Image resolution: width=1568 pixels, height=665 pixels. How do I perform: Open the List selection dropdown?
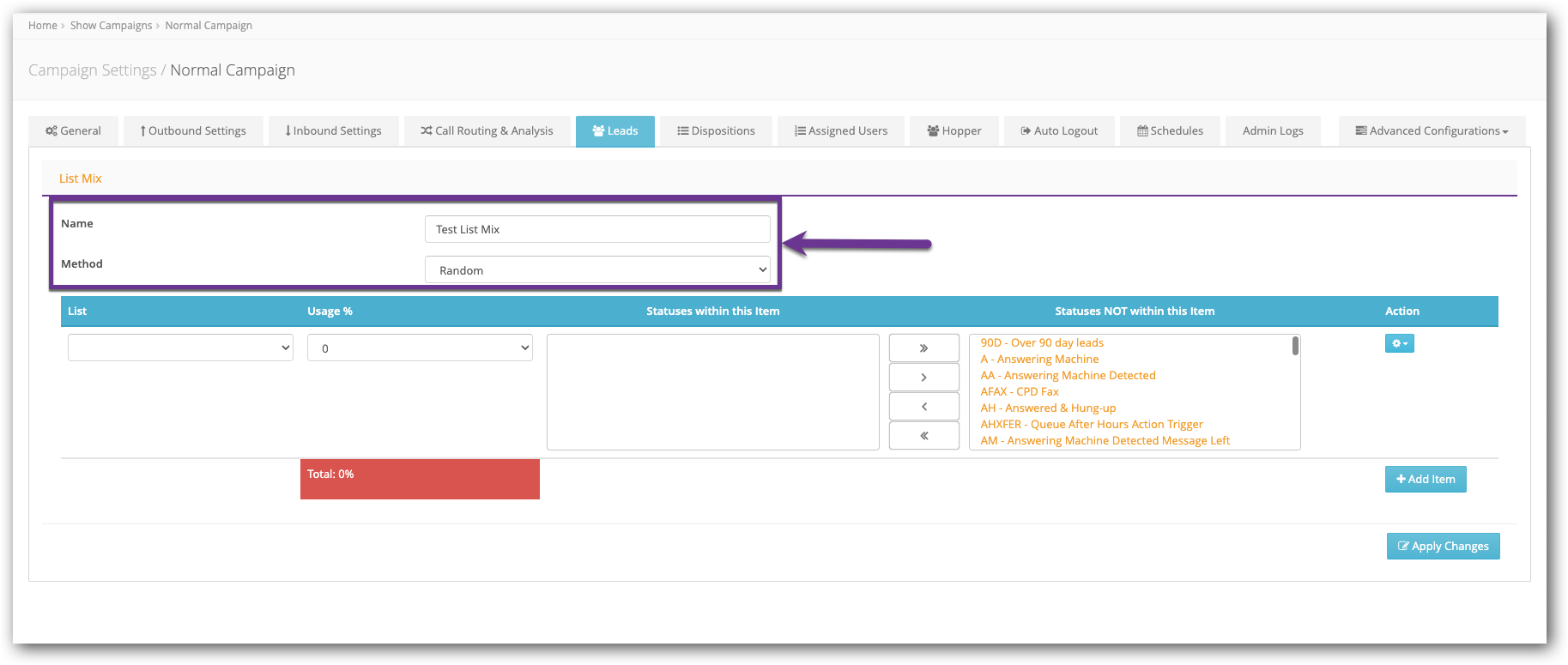pyautogui.click(x=180, y=348)
